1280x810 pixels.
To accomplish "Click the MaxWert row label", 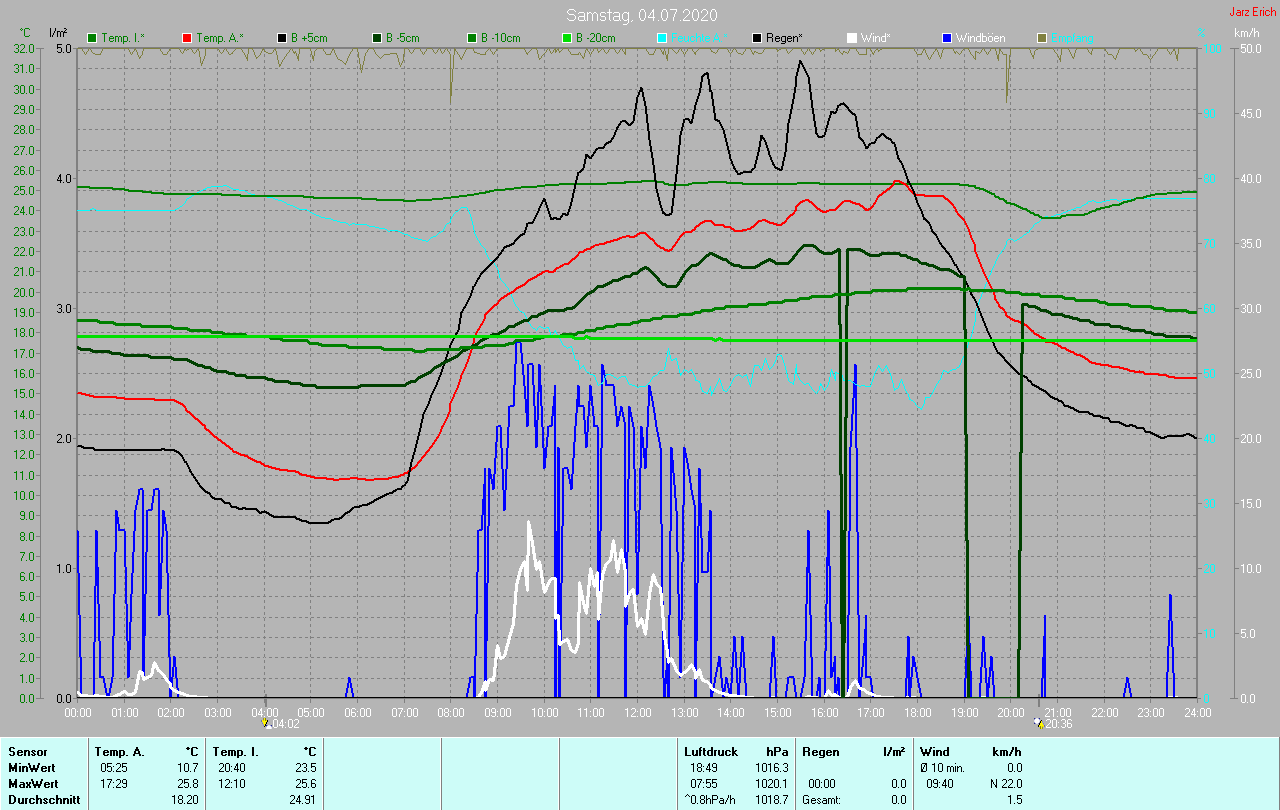I will click(31, 784).
